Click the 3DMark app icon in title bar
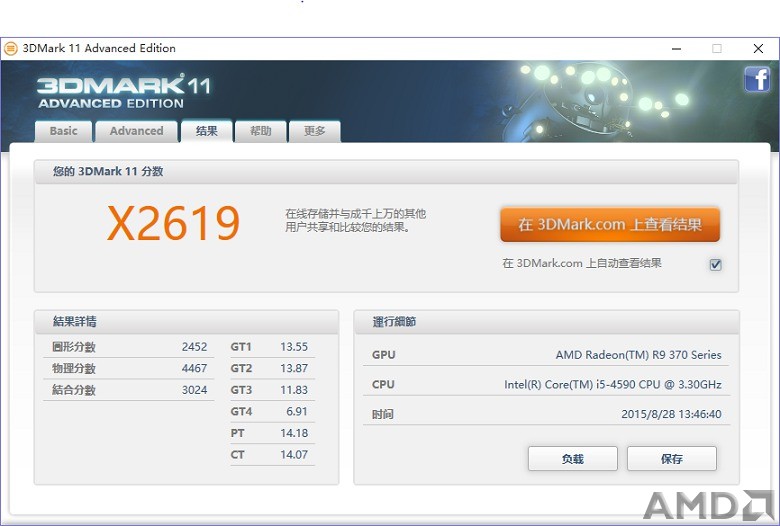 (x=10, y=48)
